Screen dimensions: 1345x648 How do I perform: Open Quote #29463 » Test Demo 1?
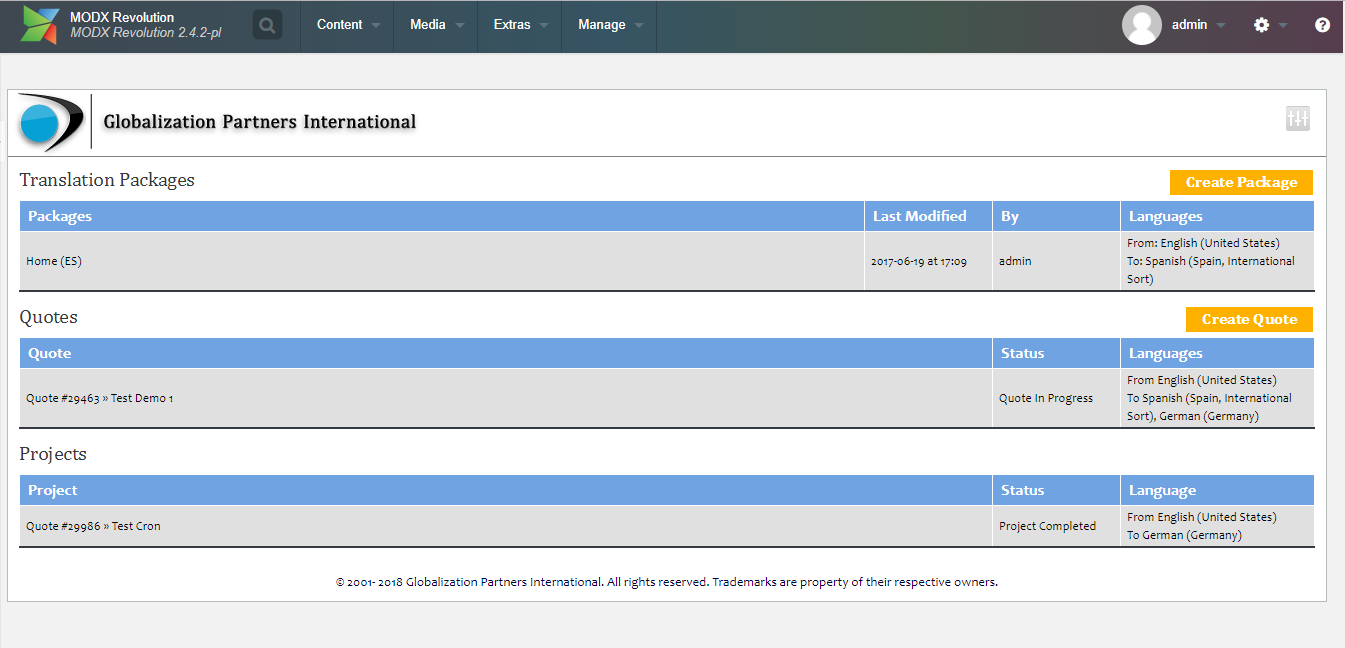tap(100, 398)
